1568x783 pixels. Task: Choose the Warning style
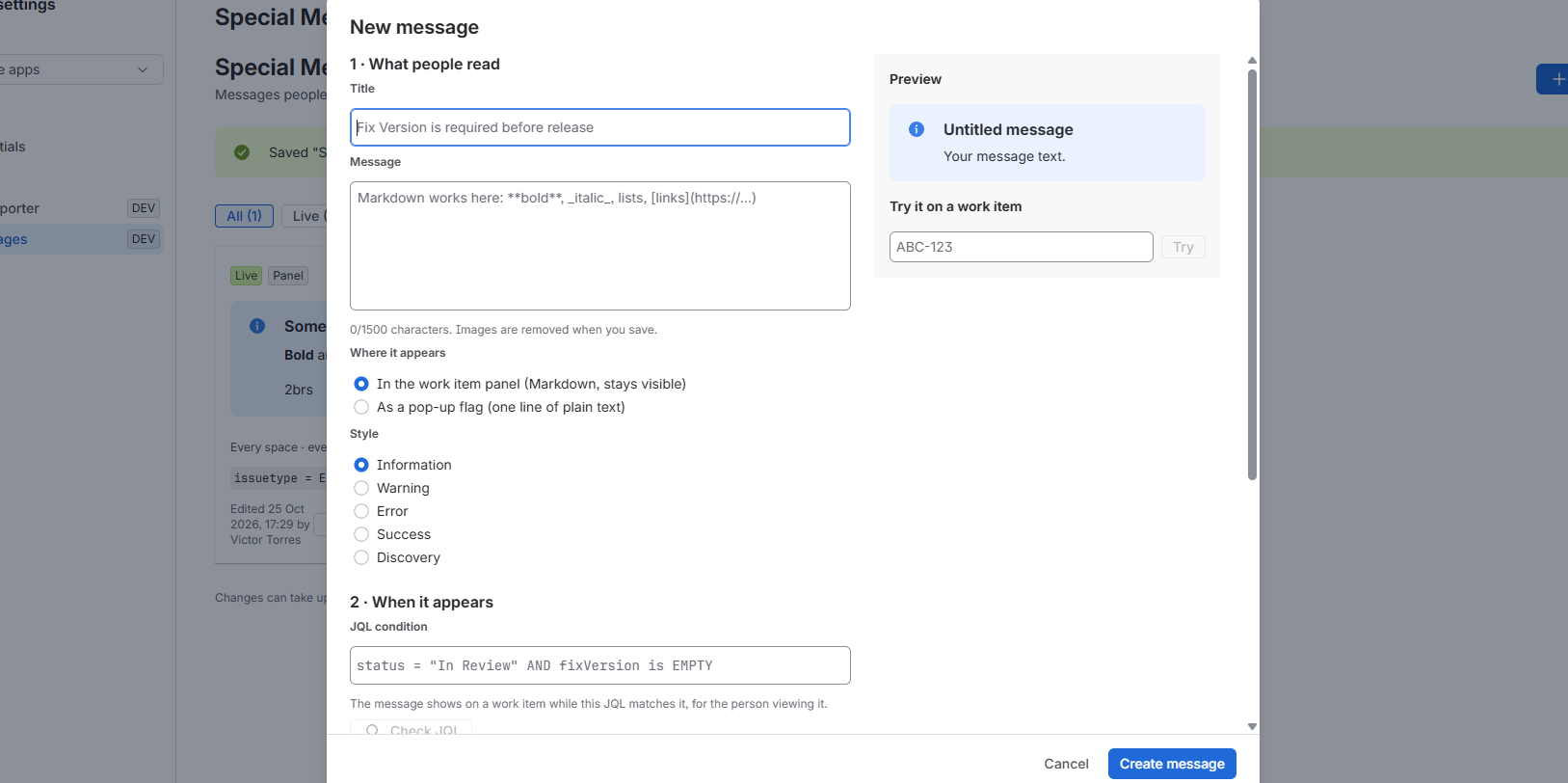pos(361,488)
